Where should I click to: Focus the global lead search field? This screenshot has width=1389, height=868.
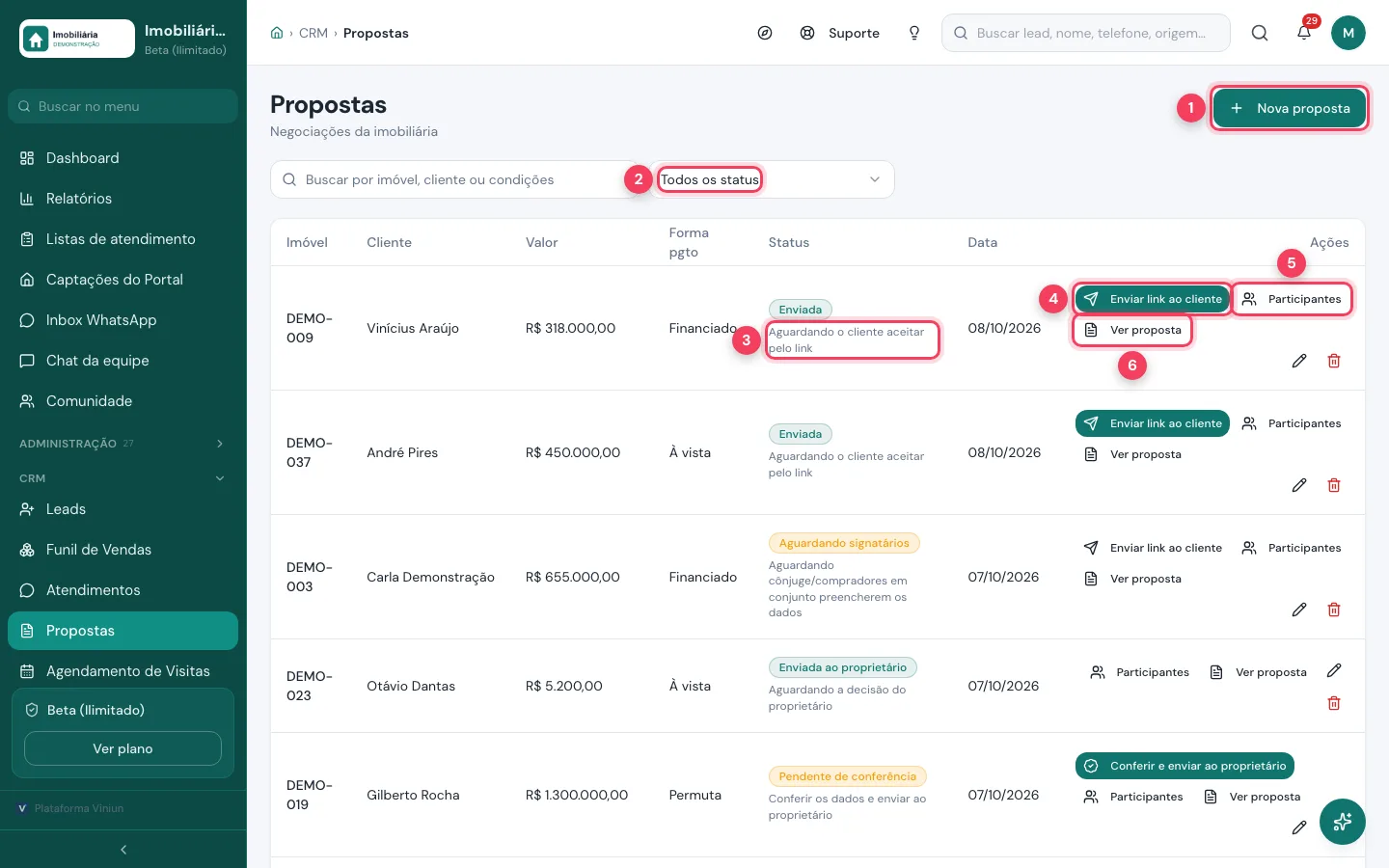(1086, 33)
